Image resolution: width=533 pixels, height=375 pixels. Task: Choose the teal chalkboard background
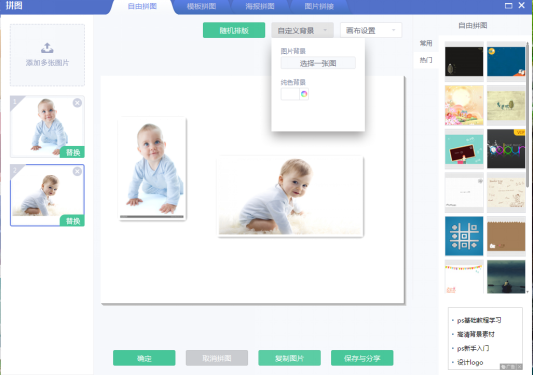click(464, 149)
